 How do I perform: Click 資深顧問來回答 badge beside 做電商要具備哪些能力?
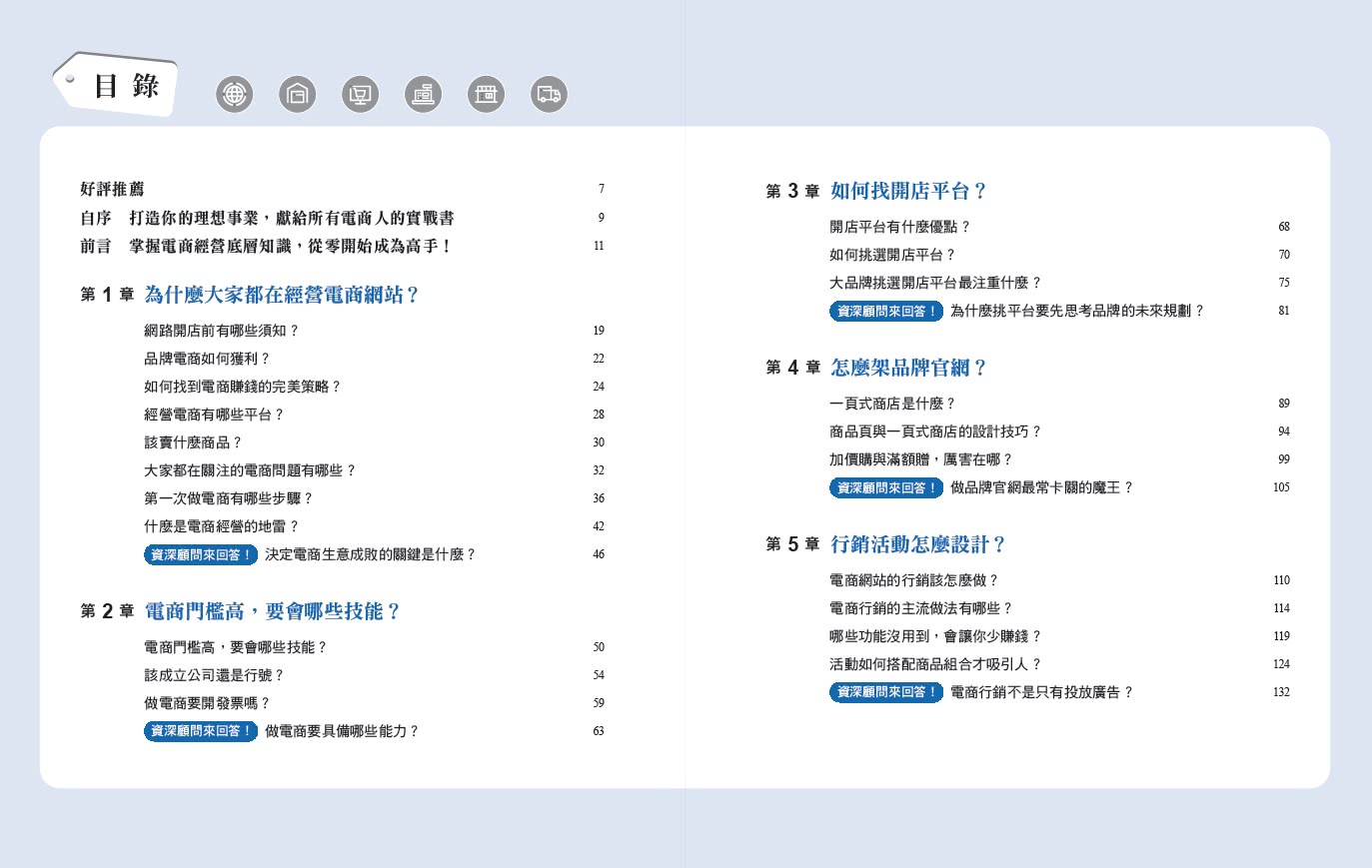[201, 731]
